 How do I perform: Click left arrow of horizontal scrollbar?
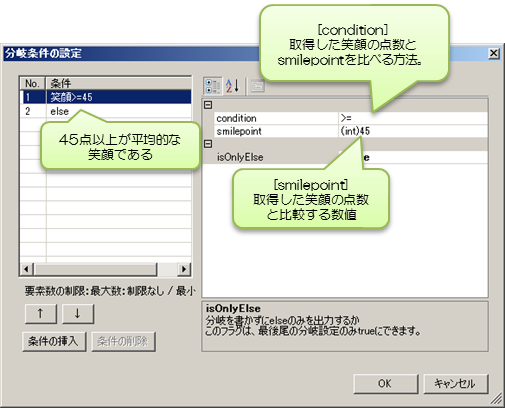pos(27,269)
